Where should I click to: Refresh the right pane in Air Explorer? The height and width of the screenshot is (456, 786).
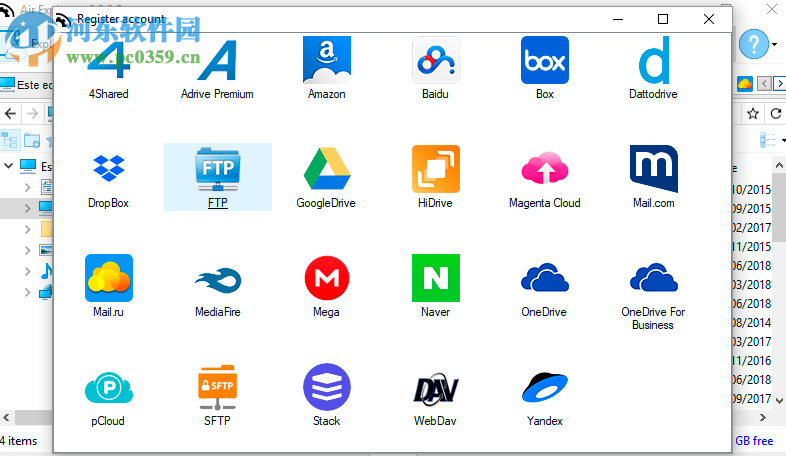pos(776,114)
